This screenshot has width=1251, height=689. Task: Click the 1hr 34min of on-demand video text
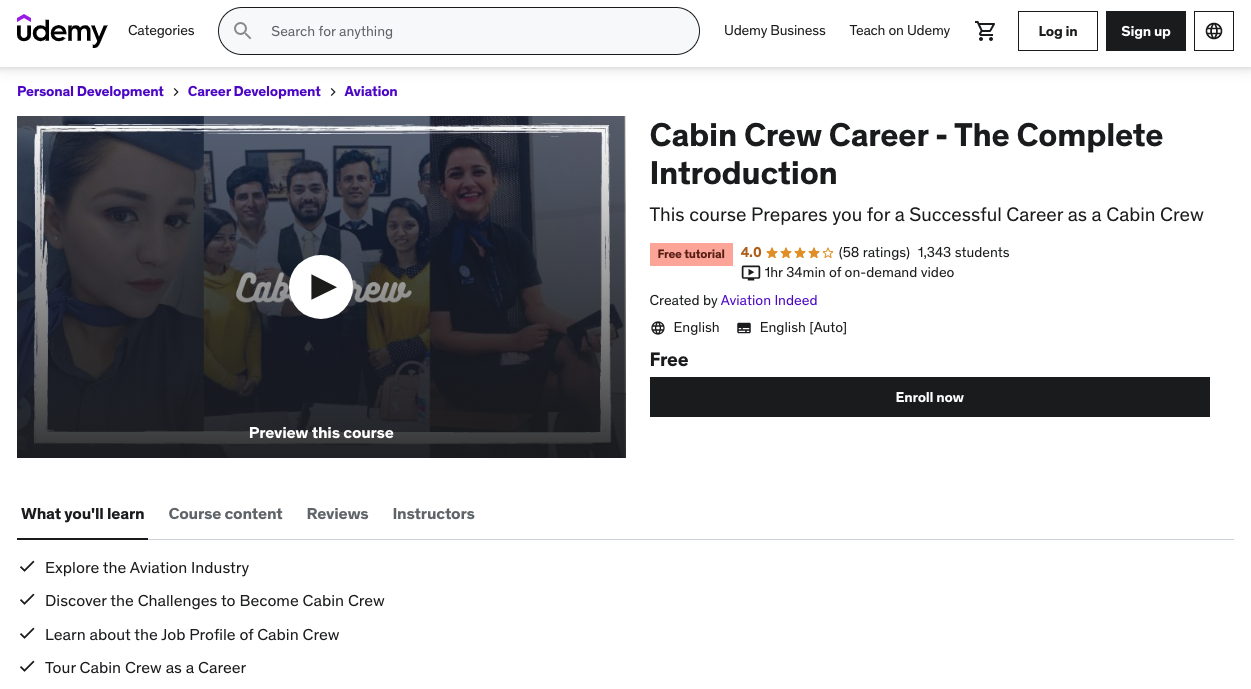click(859, 273)
